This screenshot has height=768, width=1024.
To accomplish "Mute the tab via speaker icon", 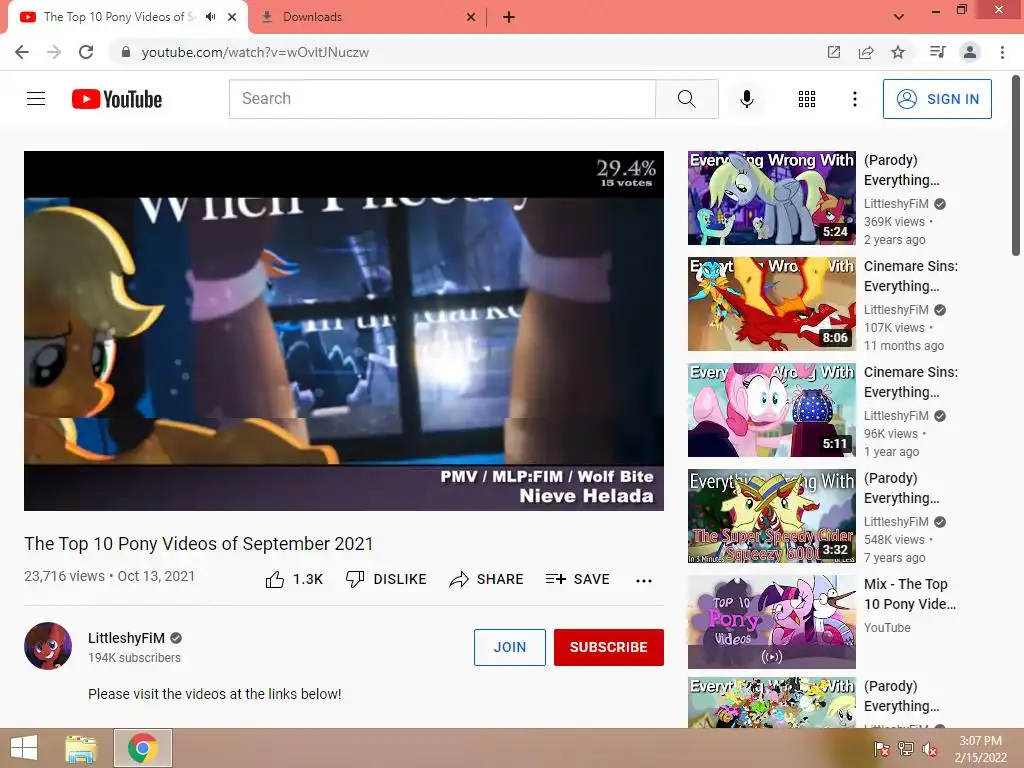I will 210,17.
